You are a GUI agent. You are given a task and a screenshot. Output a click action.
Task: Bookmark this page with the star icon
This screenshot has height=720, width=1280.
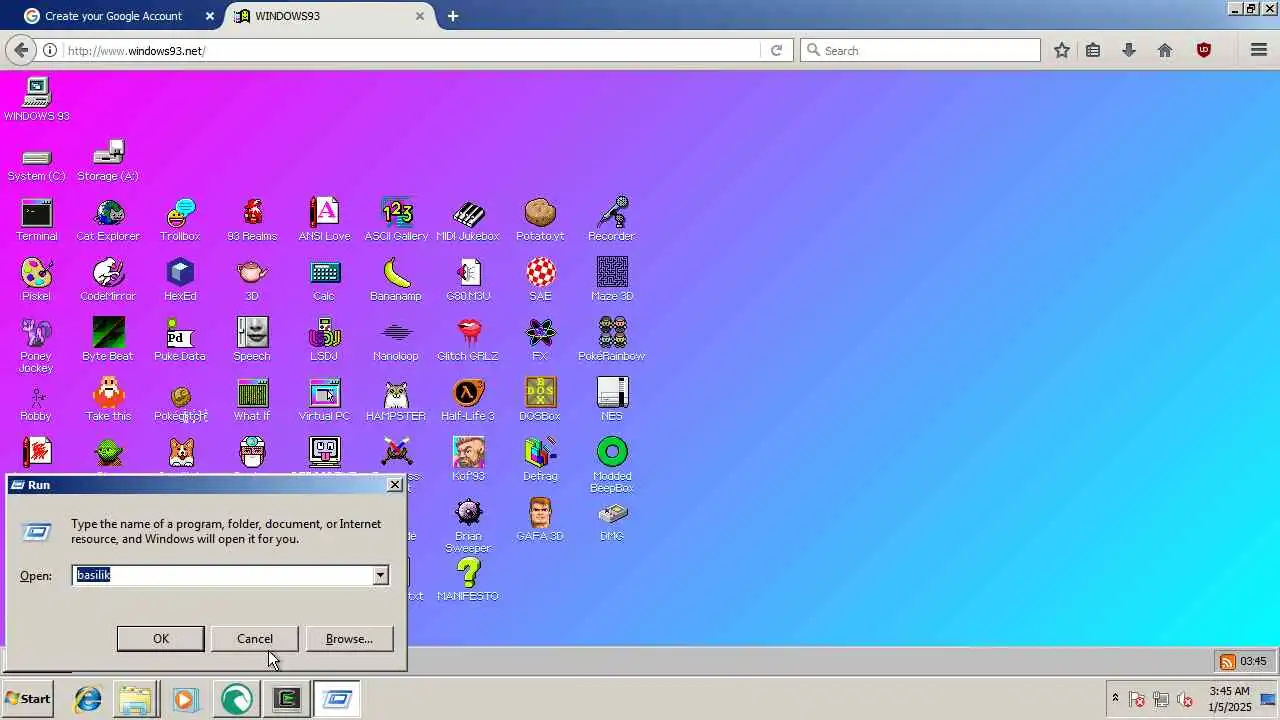tap(1062, 50)
